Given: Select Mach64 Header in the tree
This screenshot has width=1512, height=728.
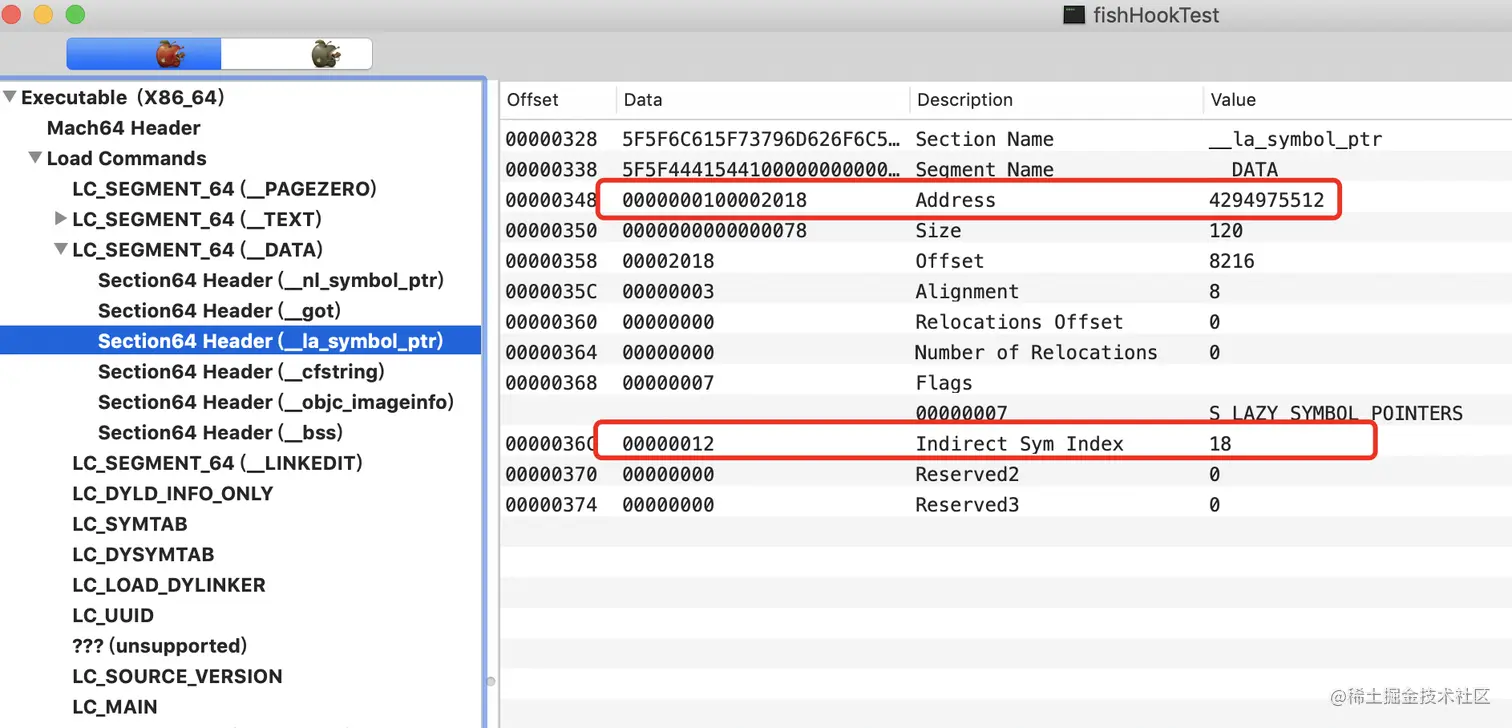Looking at the screenshot, I should 123,128.
